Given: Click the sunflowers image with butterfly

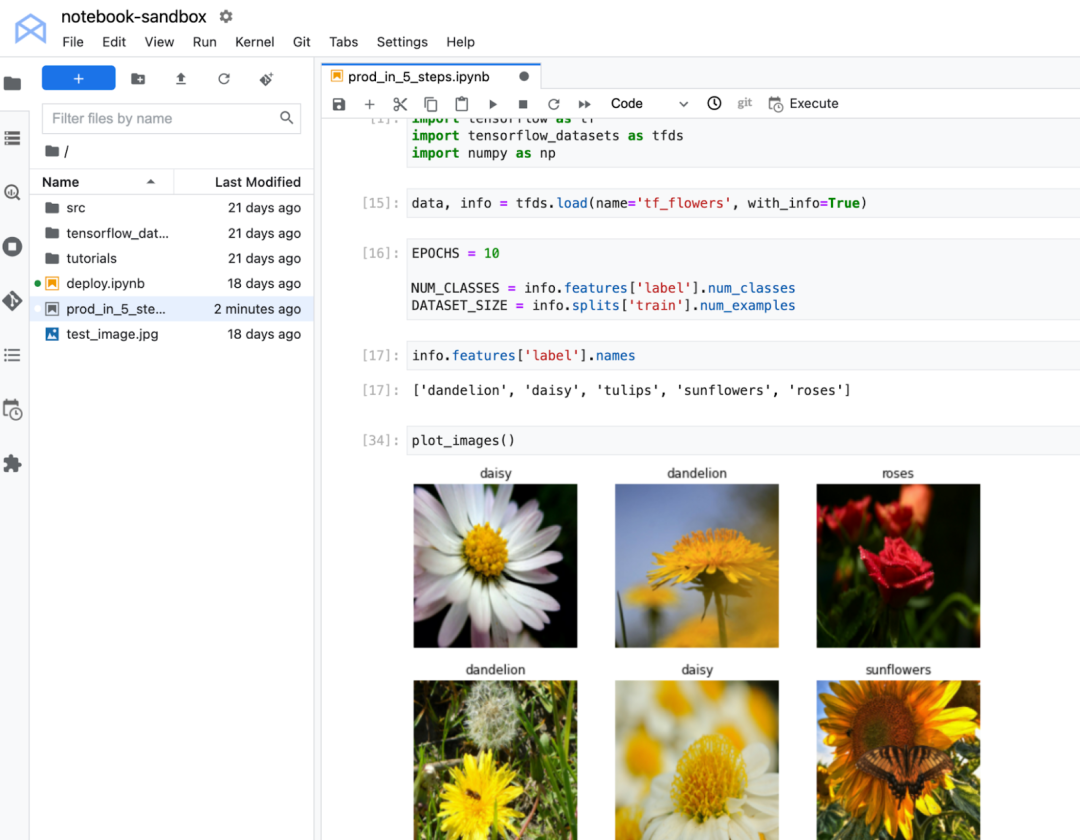Looking at the screenshot, I should point(898,759).
